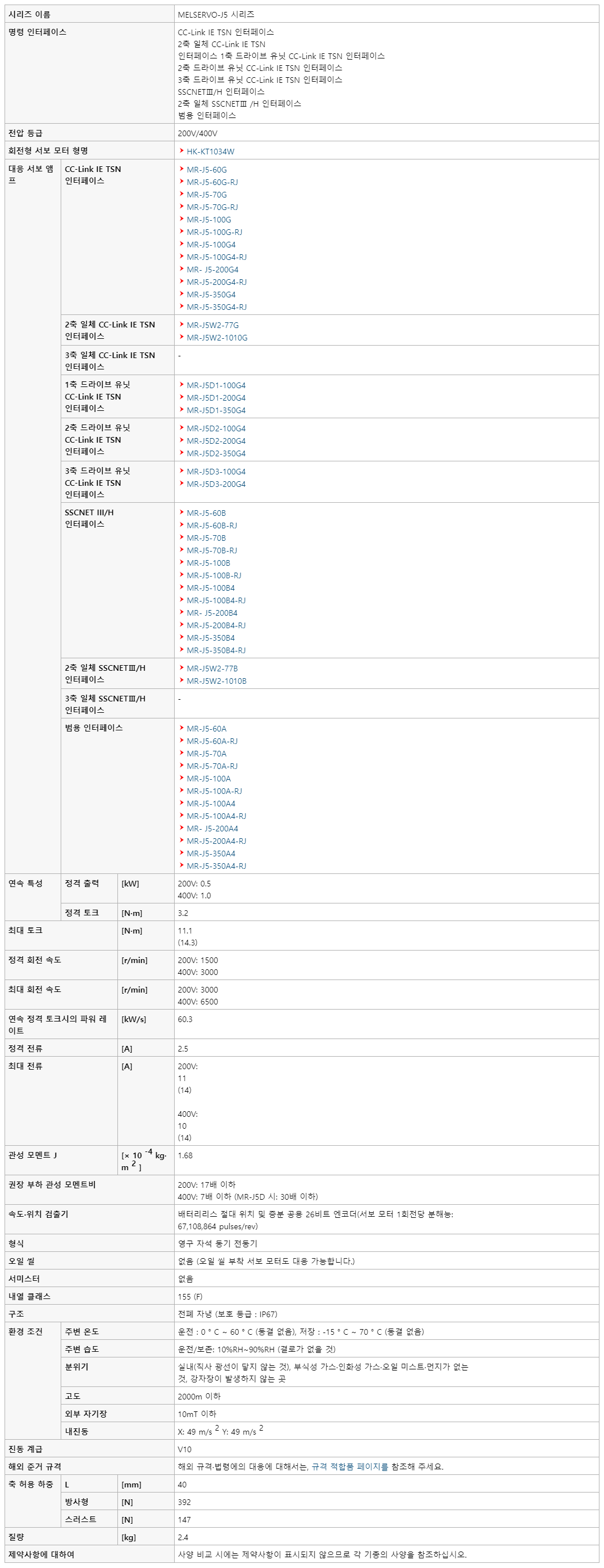
Task: Click the 60.3 power rate value
Action: point(185,1019)
